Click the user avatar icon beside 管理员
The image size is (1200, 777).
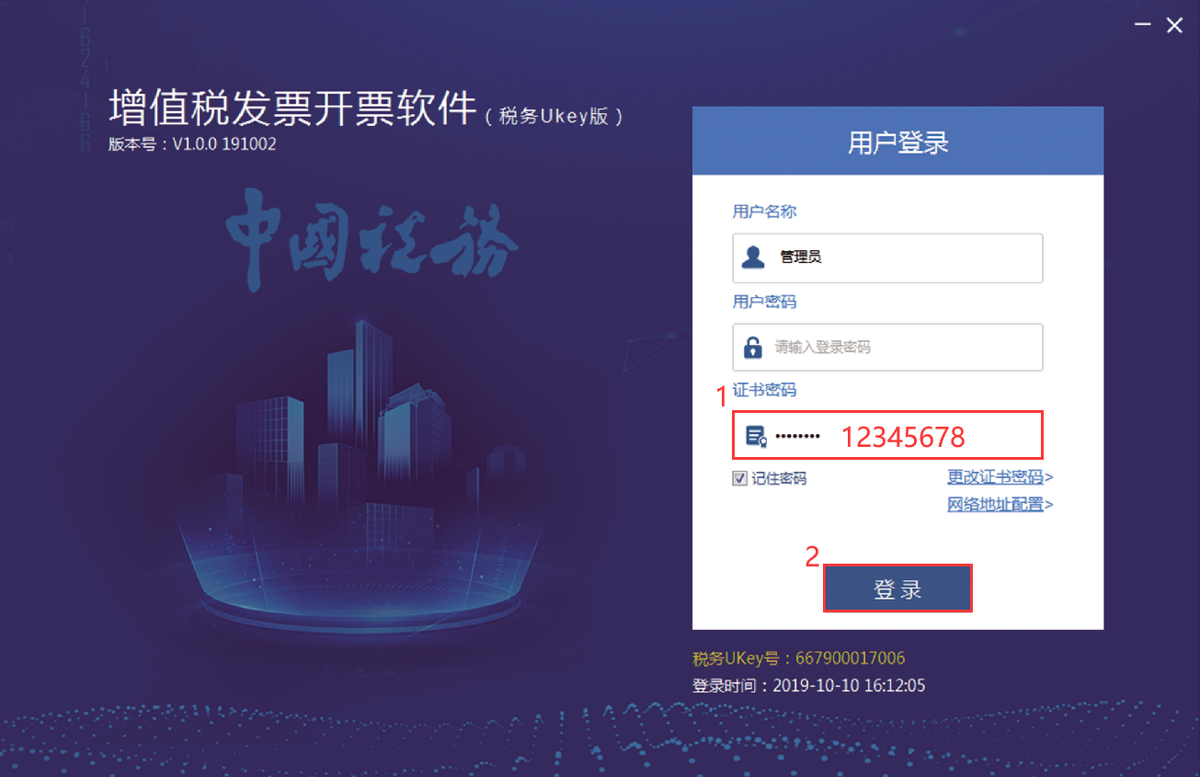[x=753, y=258]
